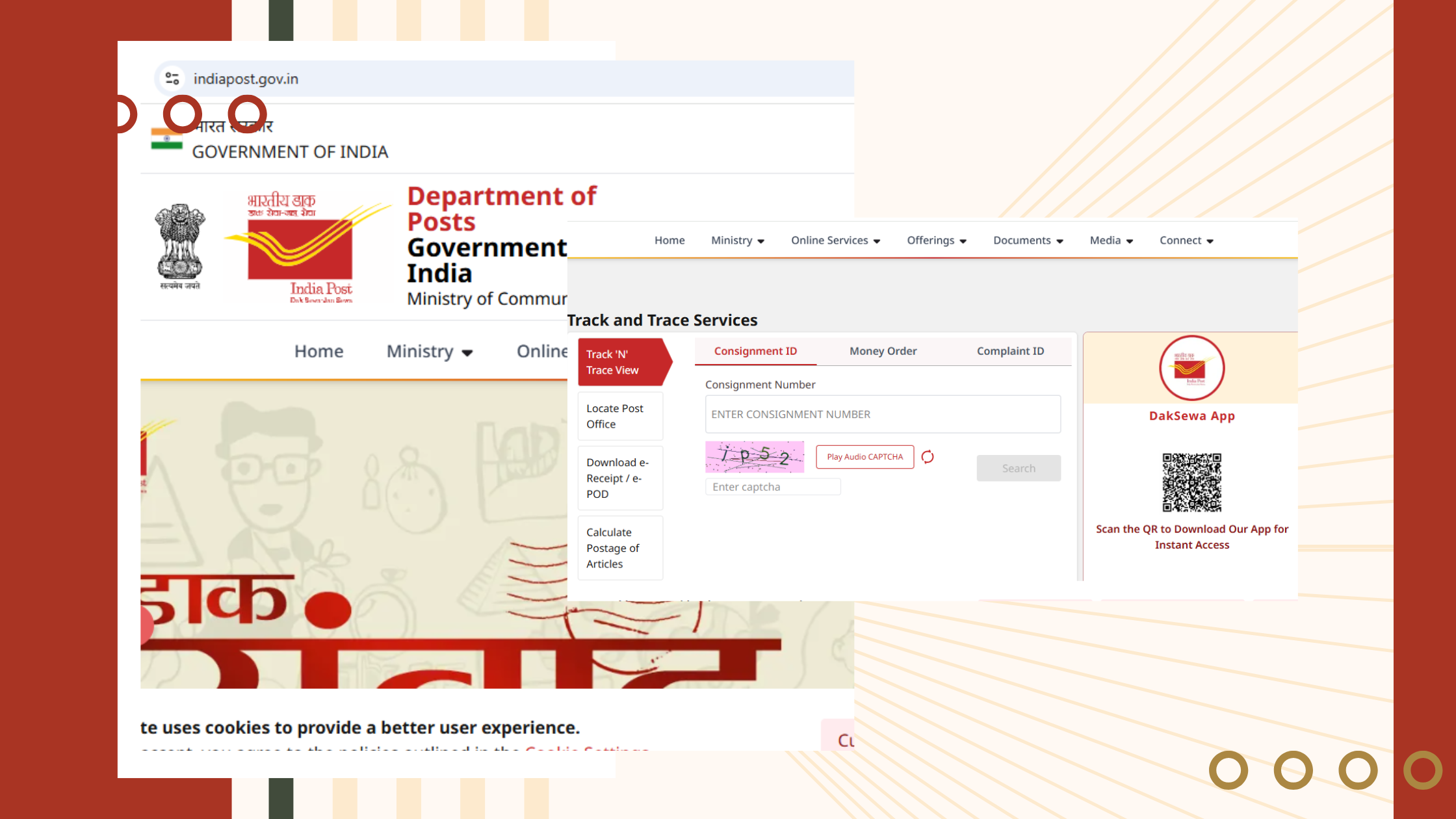Click the site settings icon in address bar
Image resolution: width=1456 pixels, height=819 pixels.
(172, 79)
